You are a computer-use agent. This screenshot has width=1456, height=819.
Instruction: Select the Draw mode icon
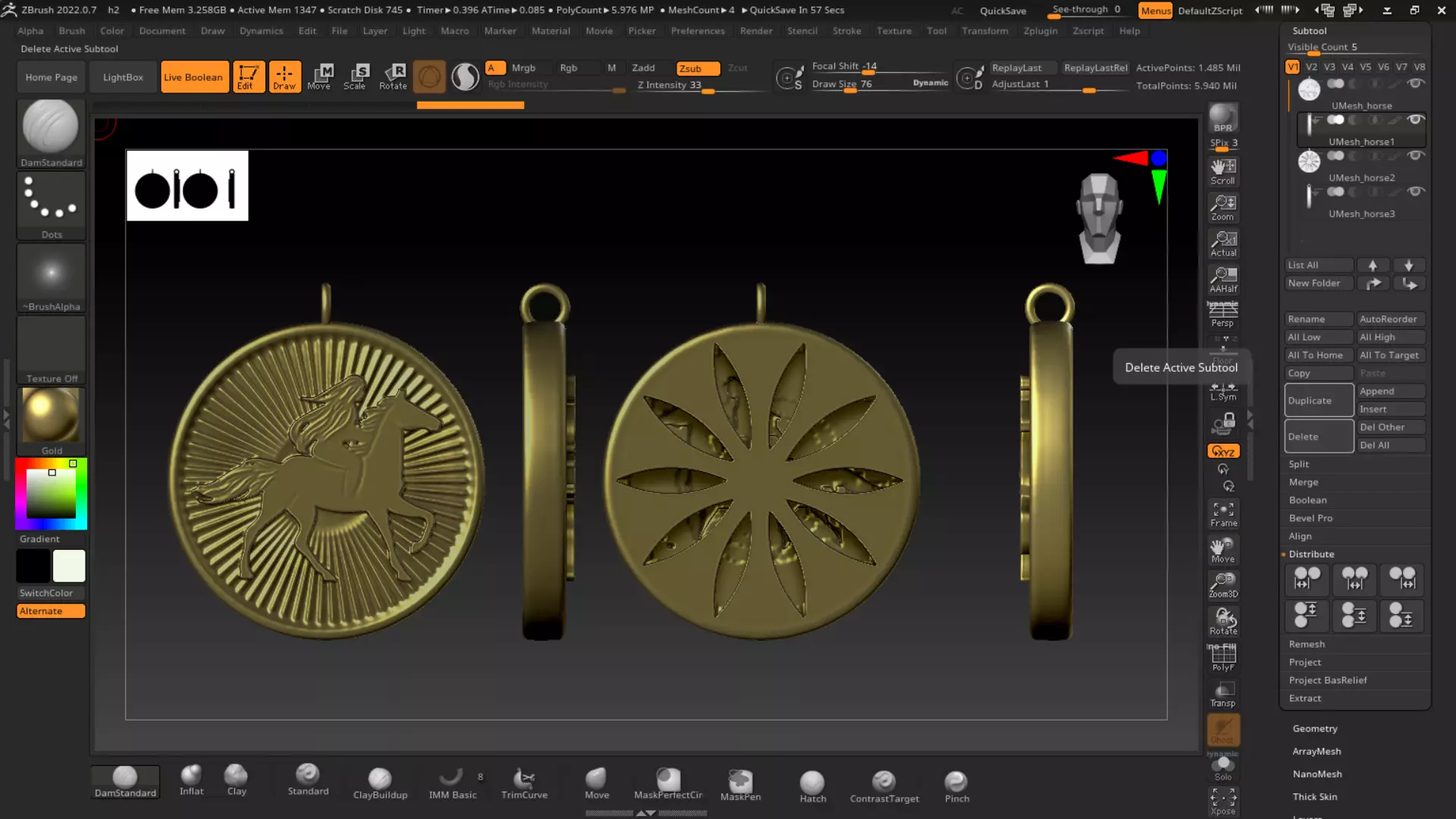pos(284,77)
